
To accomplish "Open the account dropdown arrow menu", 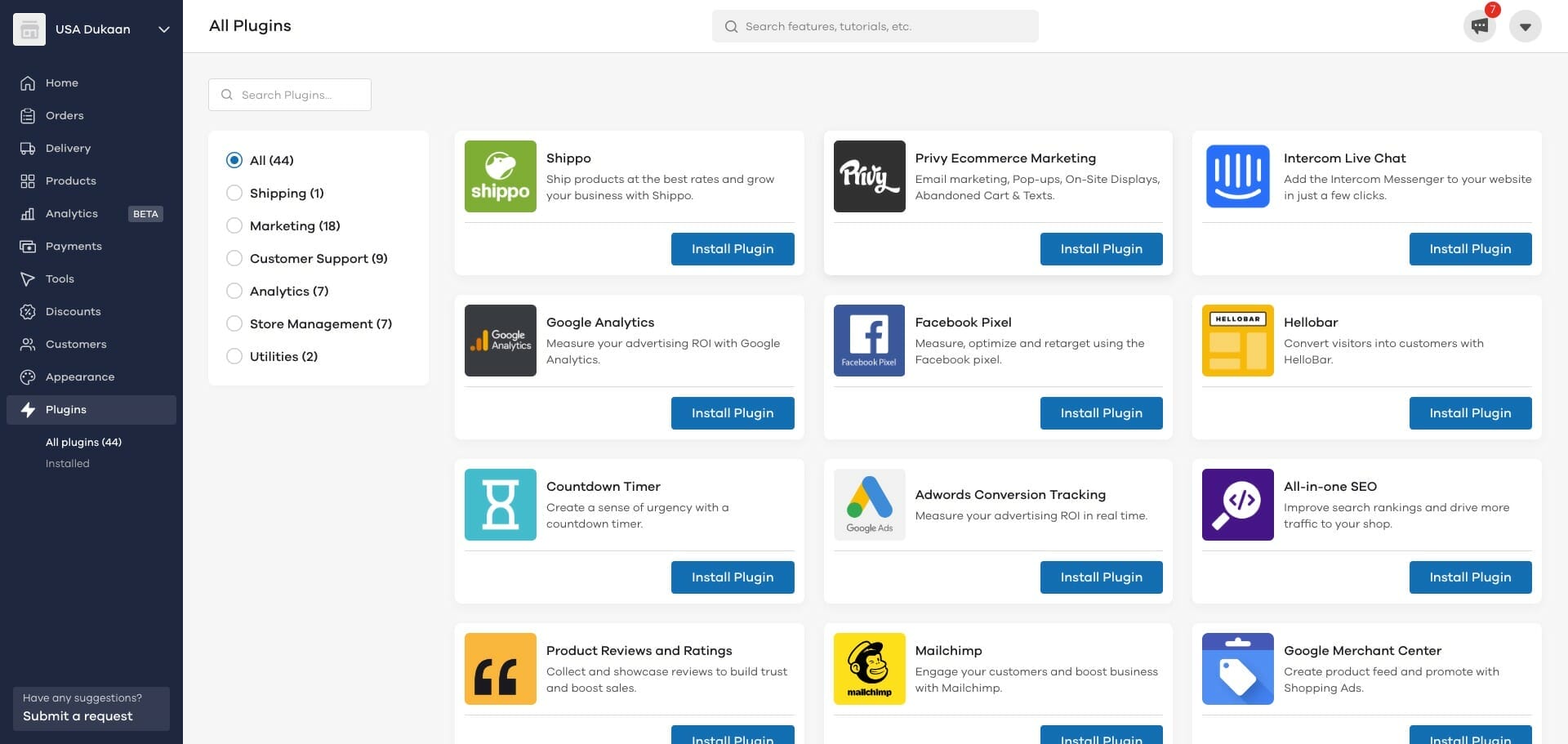I will tap(1525, 26).
